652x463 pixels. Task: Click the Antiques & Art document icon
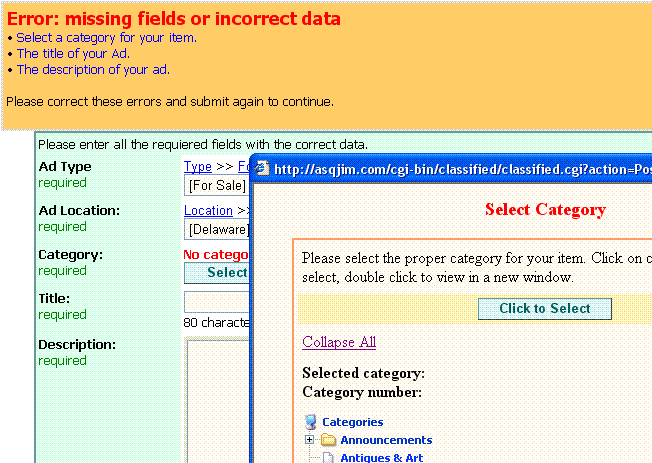[328, 458]
